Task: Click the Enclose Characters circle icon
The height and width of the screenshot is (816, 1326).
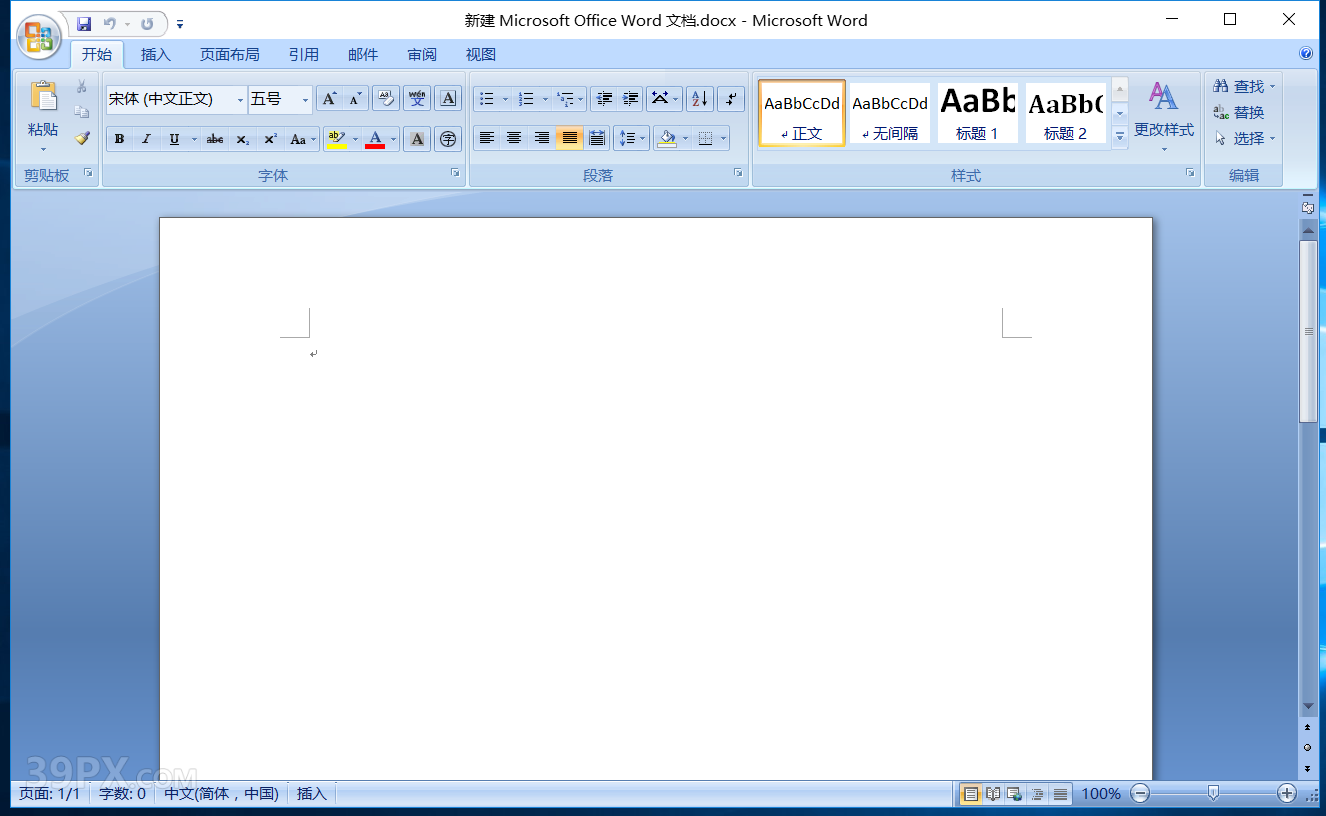Action: point(448,139)
